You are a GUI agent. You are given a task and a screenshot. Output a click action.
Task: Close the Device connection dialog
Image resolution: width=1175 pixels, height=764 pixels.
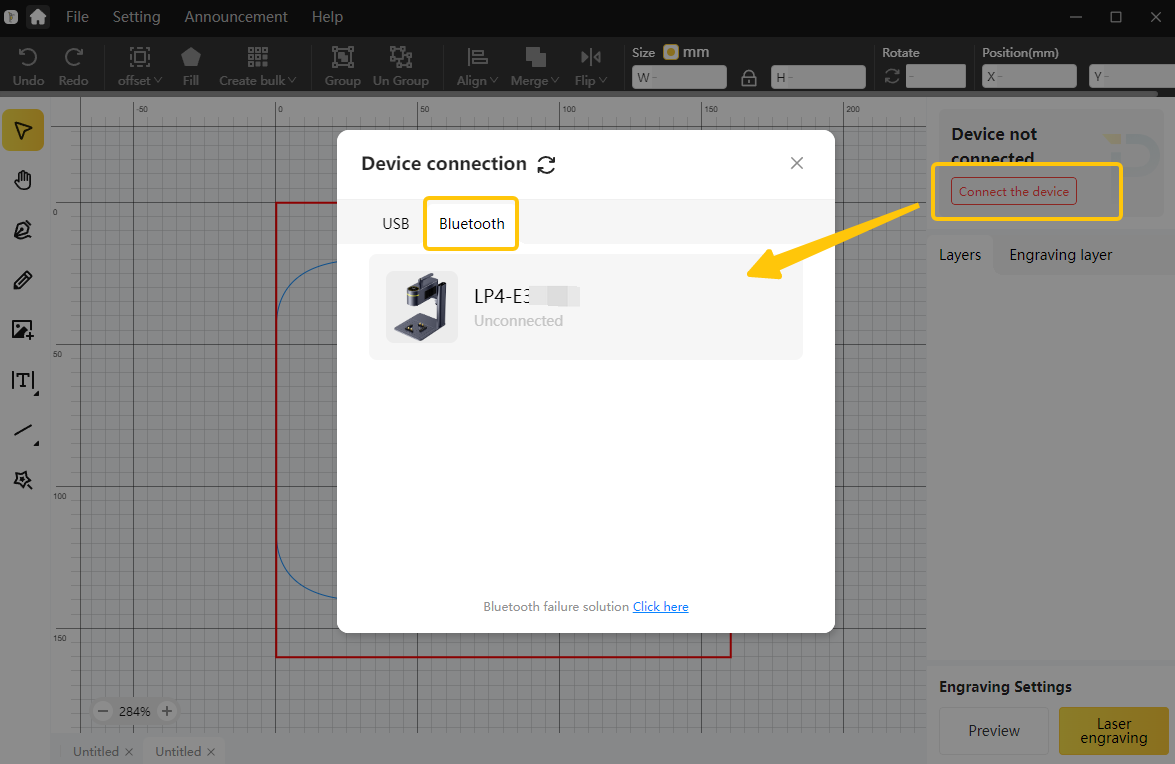[797, 163]
